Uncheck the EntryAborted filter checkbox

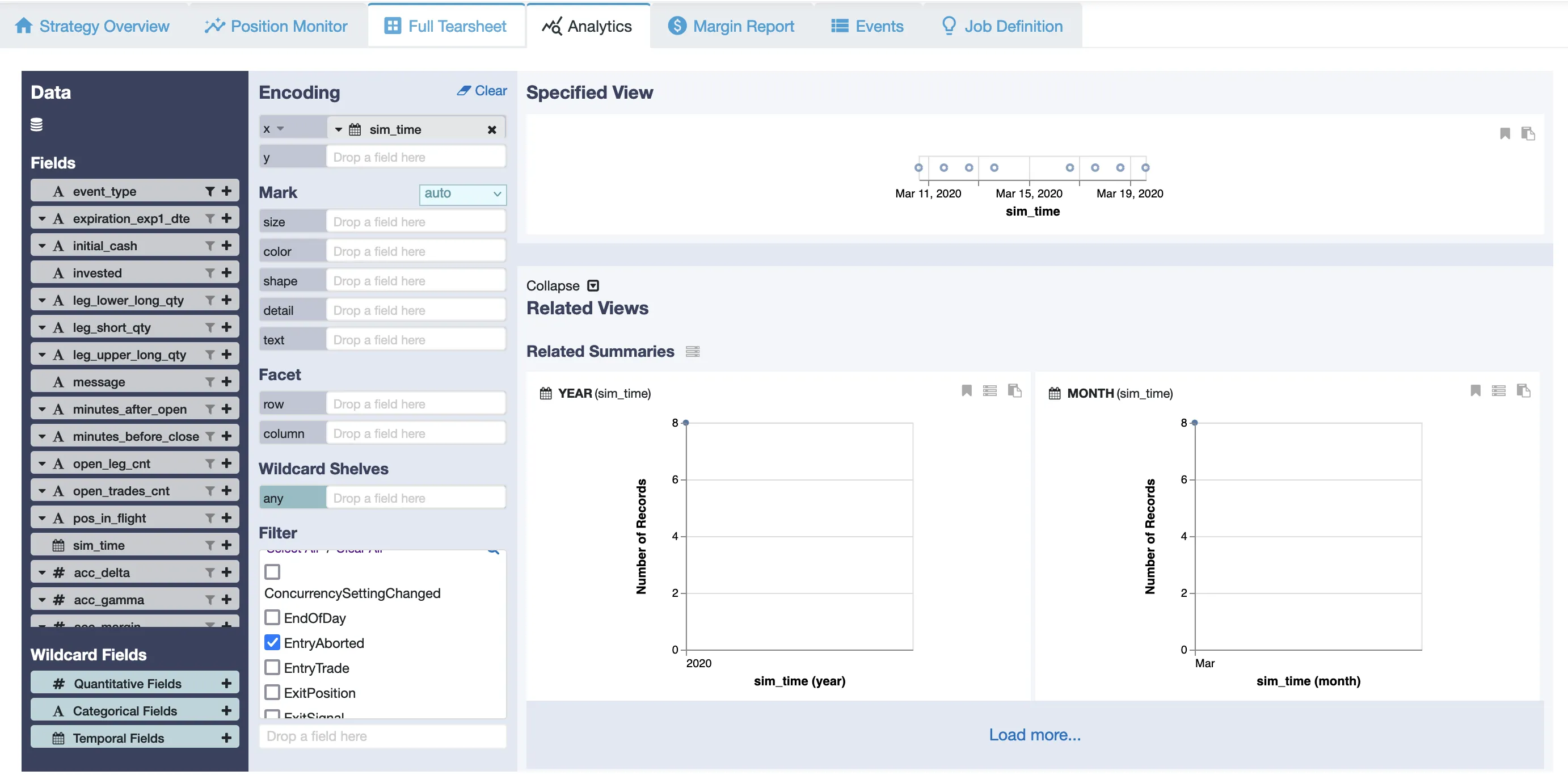coord(272,643)
